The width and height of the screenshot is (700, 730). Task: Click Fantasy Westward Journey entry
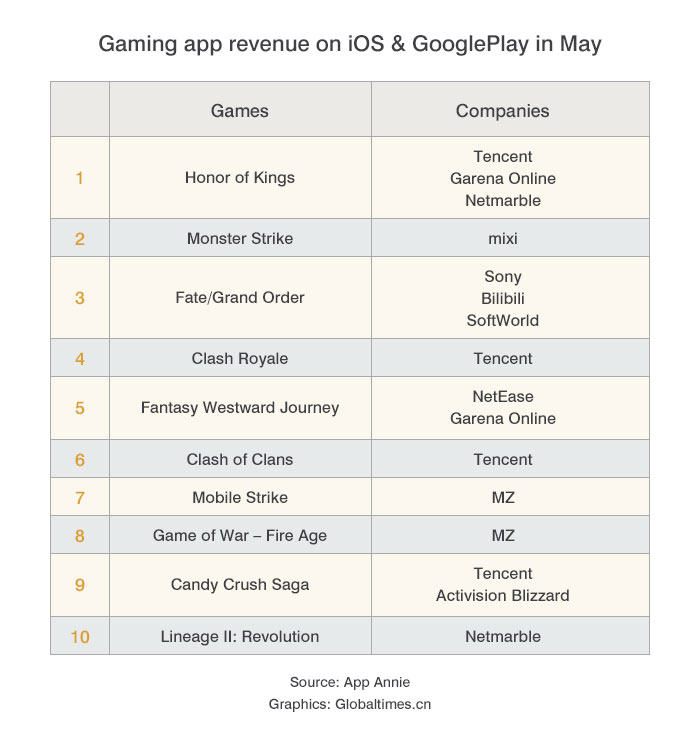(x=240, y=408)
